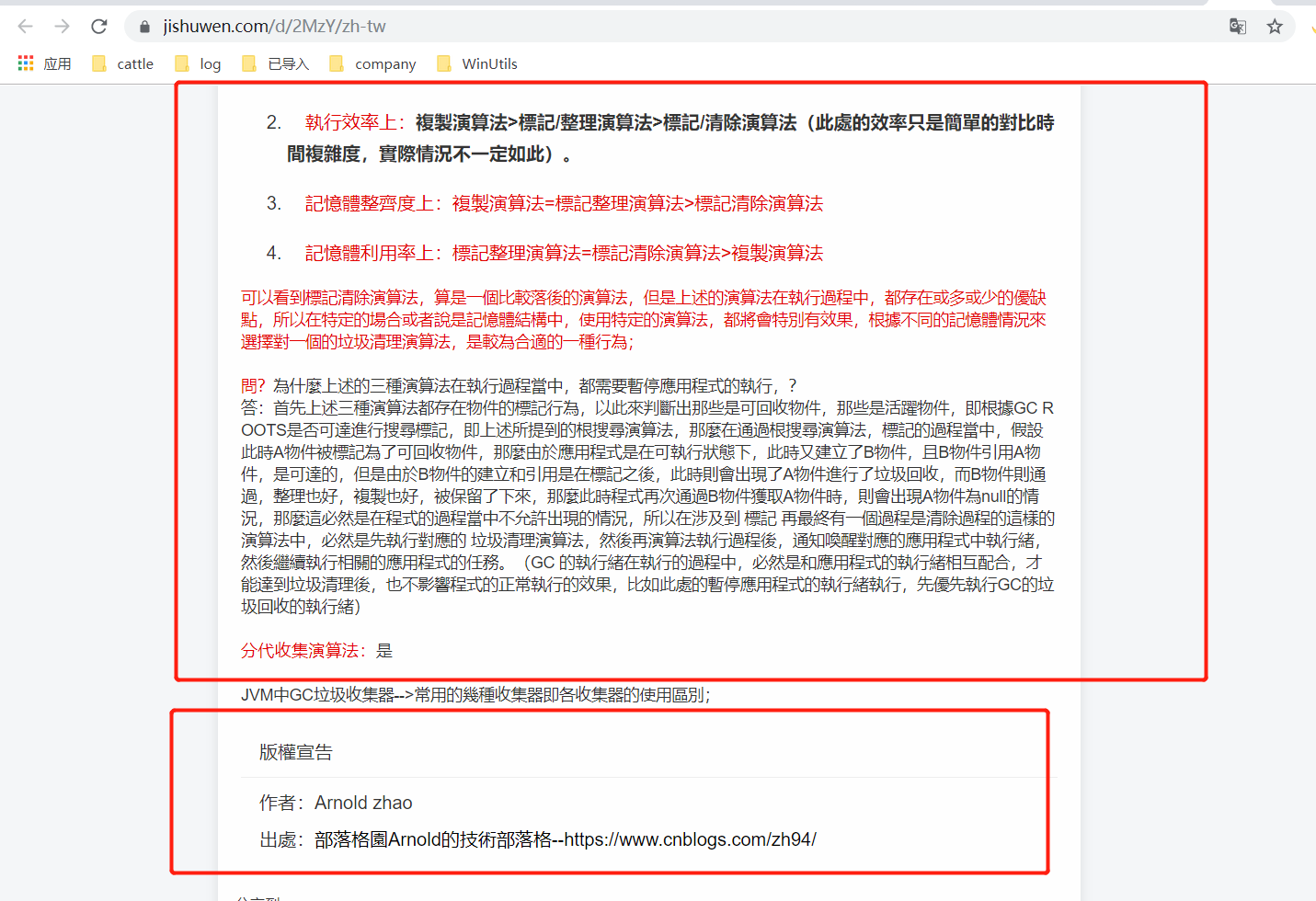Click the cnblogs.com/zh94 source URL
This screenshot has width=1316, height=901.
690,839
